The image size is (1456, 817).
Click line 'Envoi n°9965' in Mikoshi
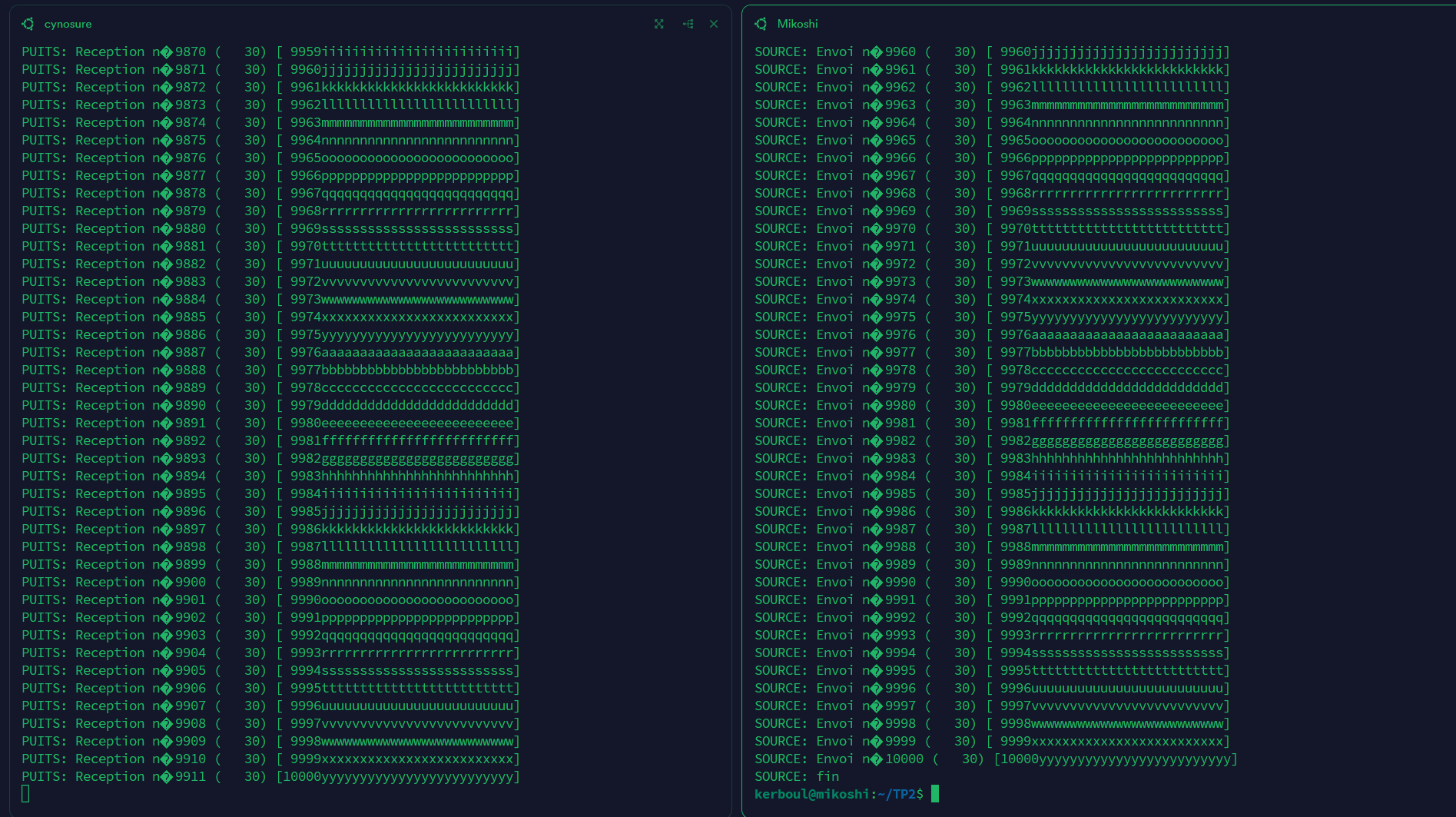pyautogui.click(x=993, y=140)
